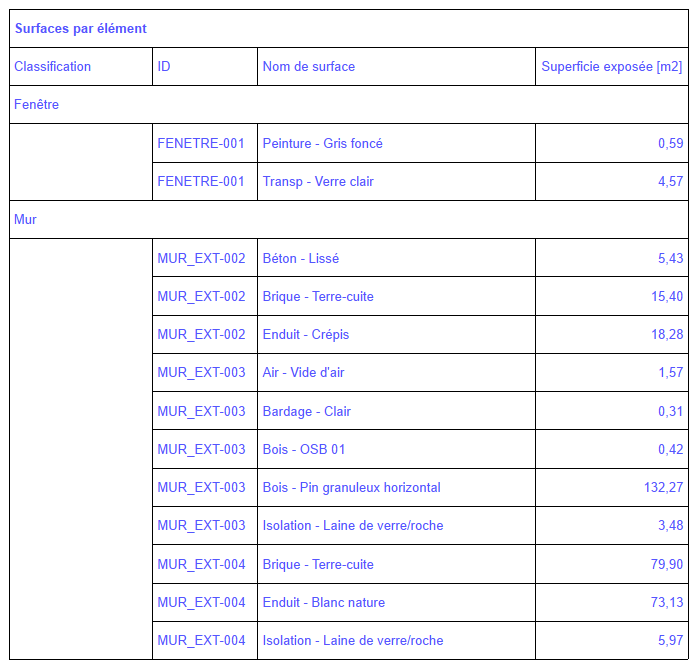Select the 79,90 exposed area cell
The width and height of the screenshot is (698, 671).
tap(667, 565)
